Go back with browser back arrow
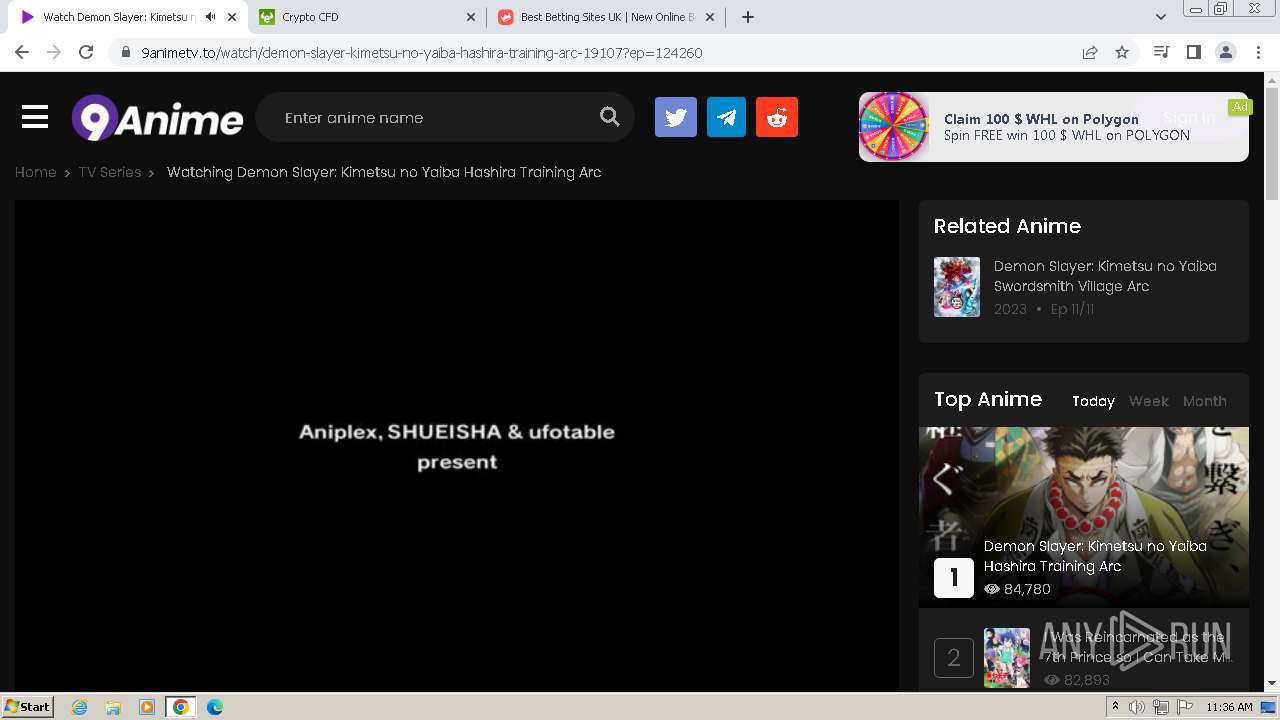The width and height of the screenshot is (1280, 720). 22,52
